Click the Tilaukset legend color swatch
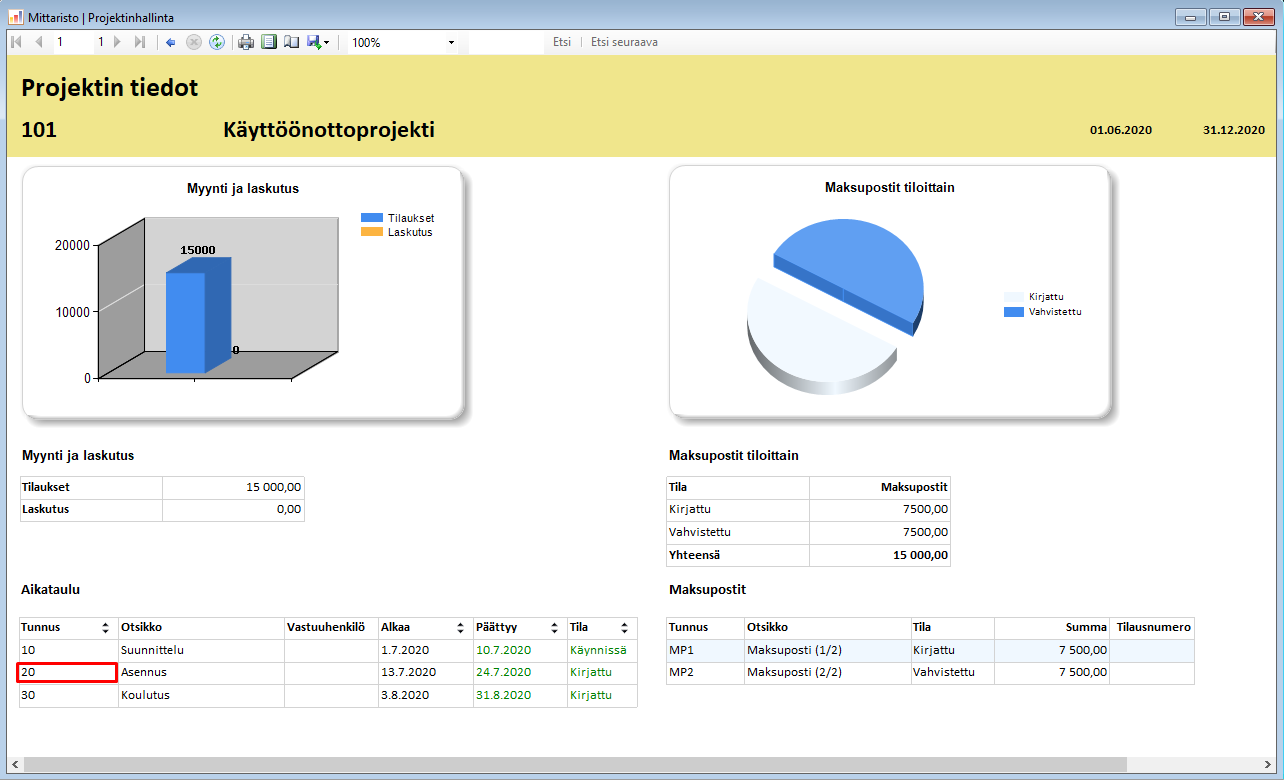Viewport: 1284px width, 780px height. pyautogui.click(x=372, y=218)
